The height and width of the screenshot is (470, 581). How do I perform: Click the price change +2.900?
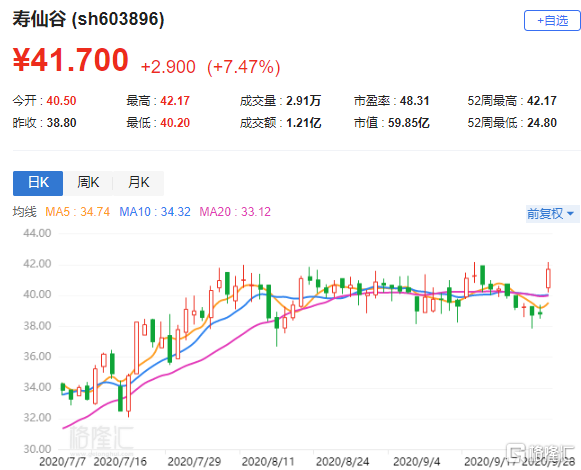(168, 67)
